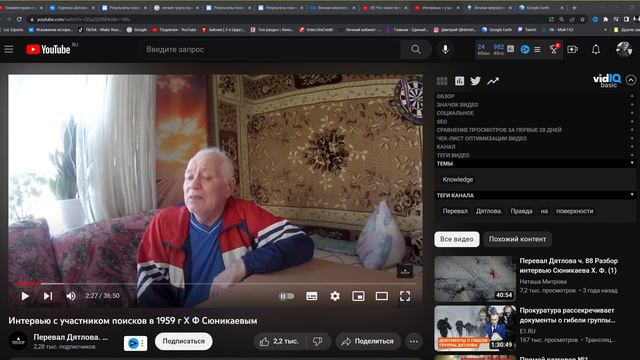Switch to the Google Earth browser tab

pyautogui.click(x=541, y=7)
